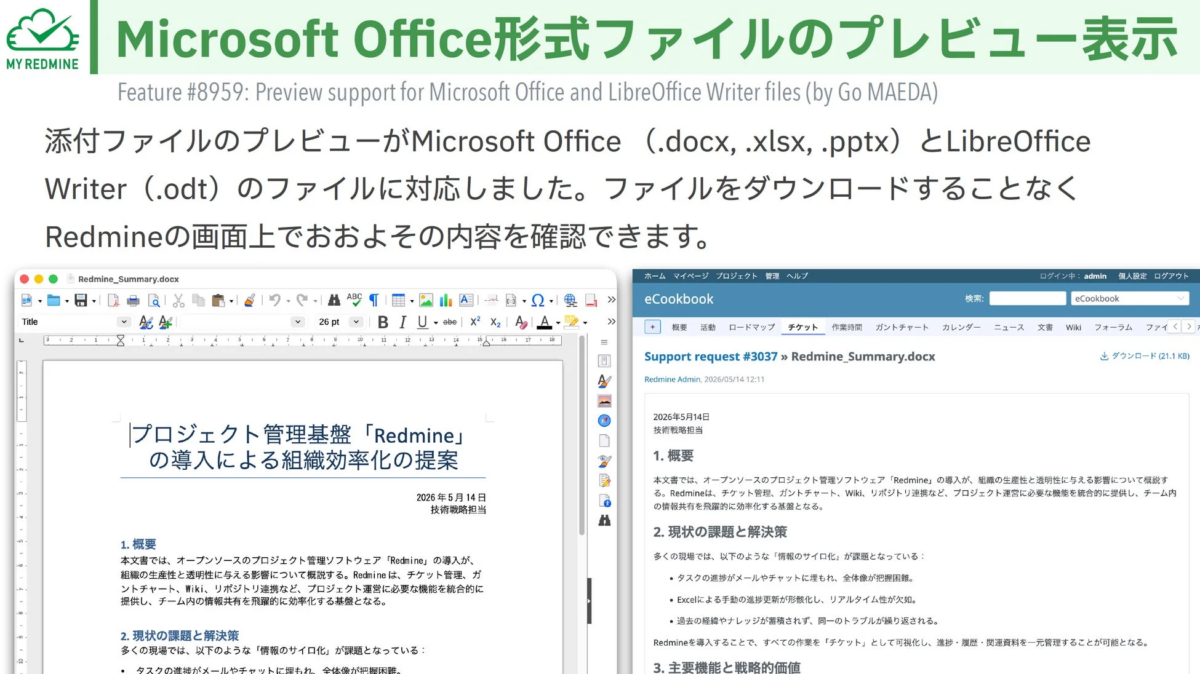Open sidebar Manage Changes icon

(604, 480)
